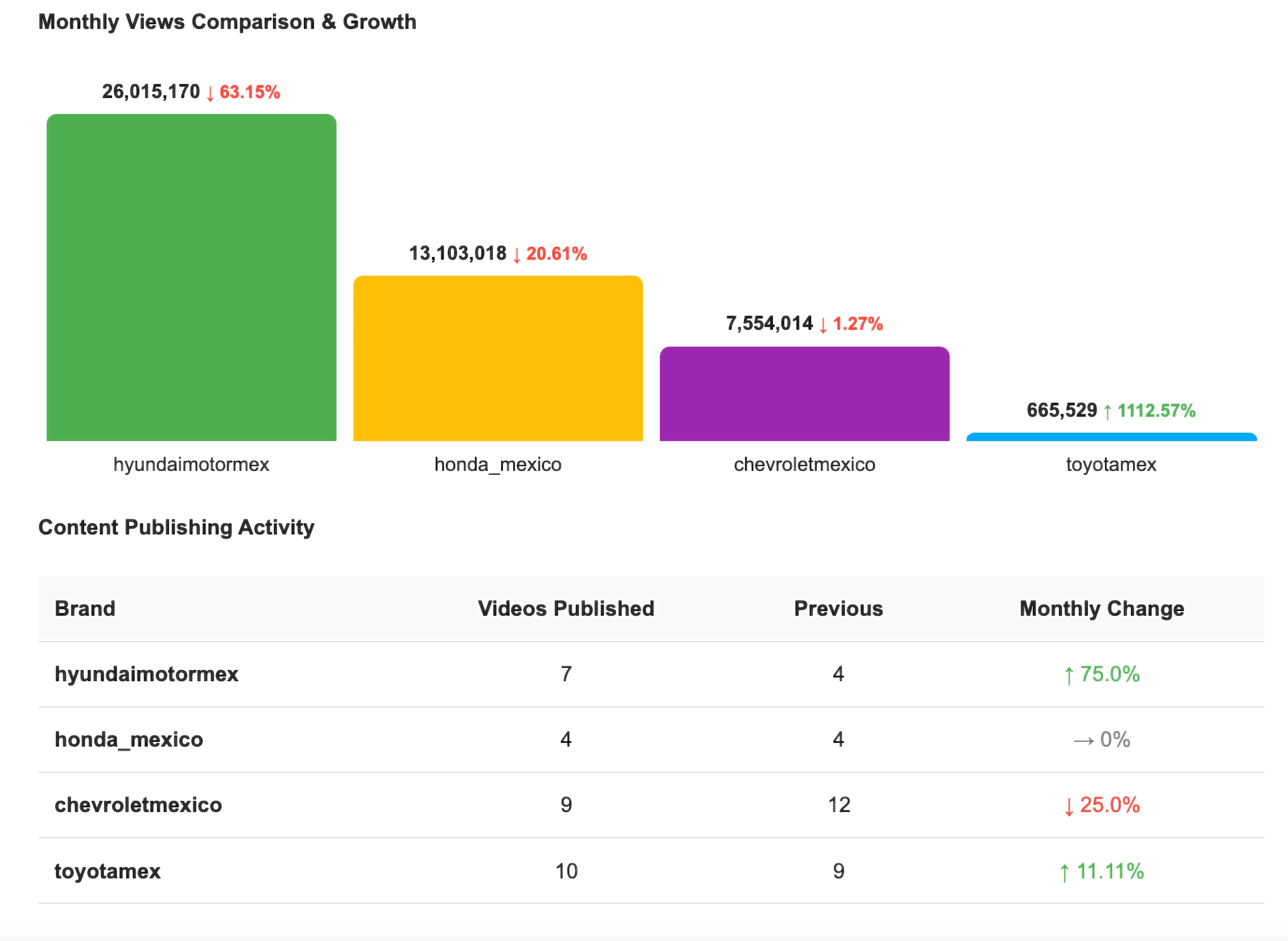1288x941 pixels.
Task: Click toyotamex previous value 9
Action: (x=839, y=871)
